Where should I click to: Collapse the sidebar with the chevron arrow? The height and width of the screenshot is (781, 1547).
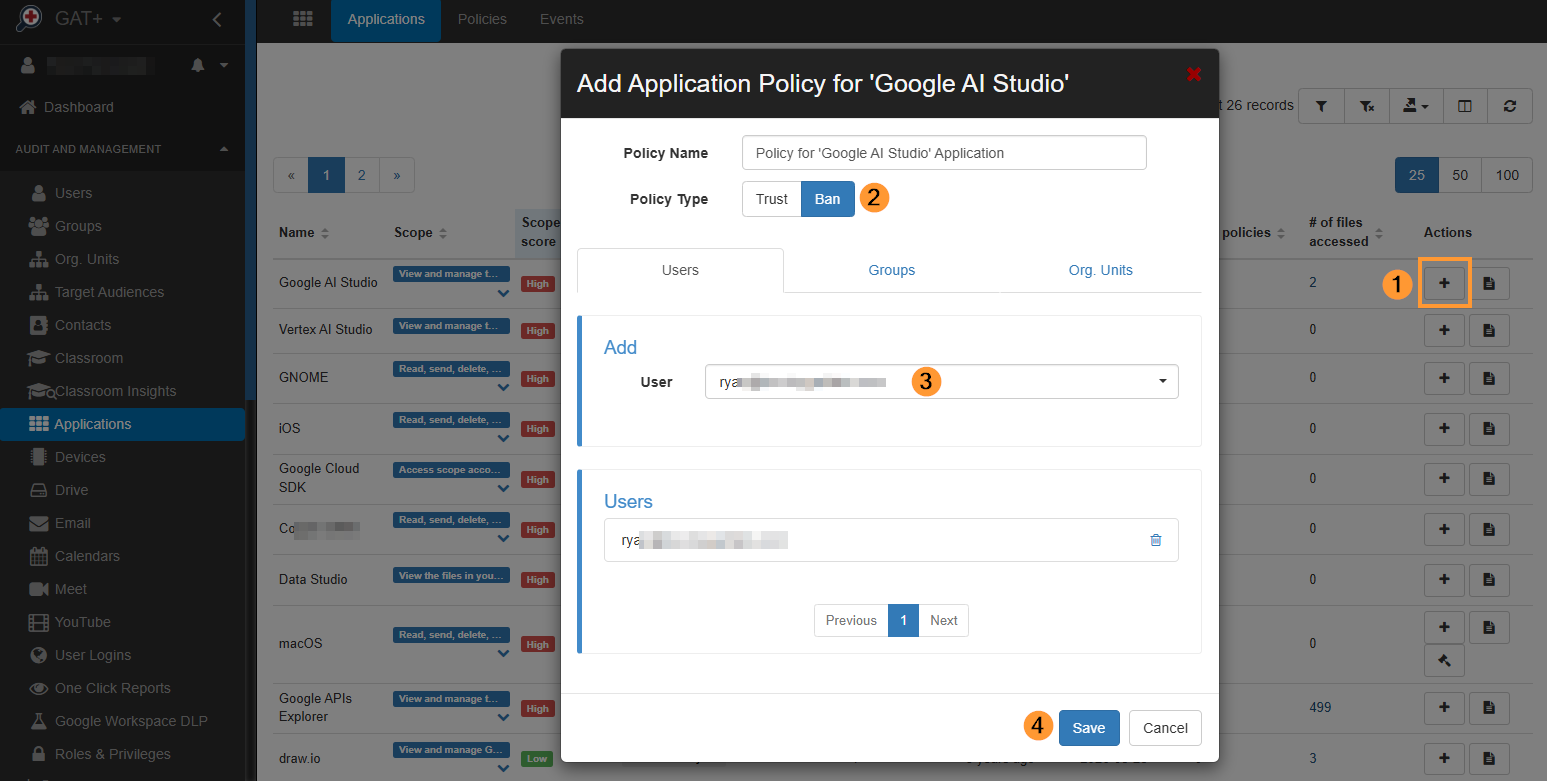click(218, 19)
